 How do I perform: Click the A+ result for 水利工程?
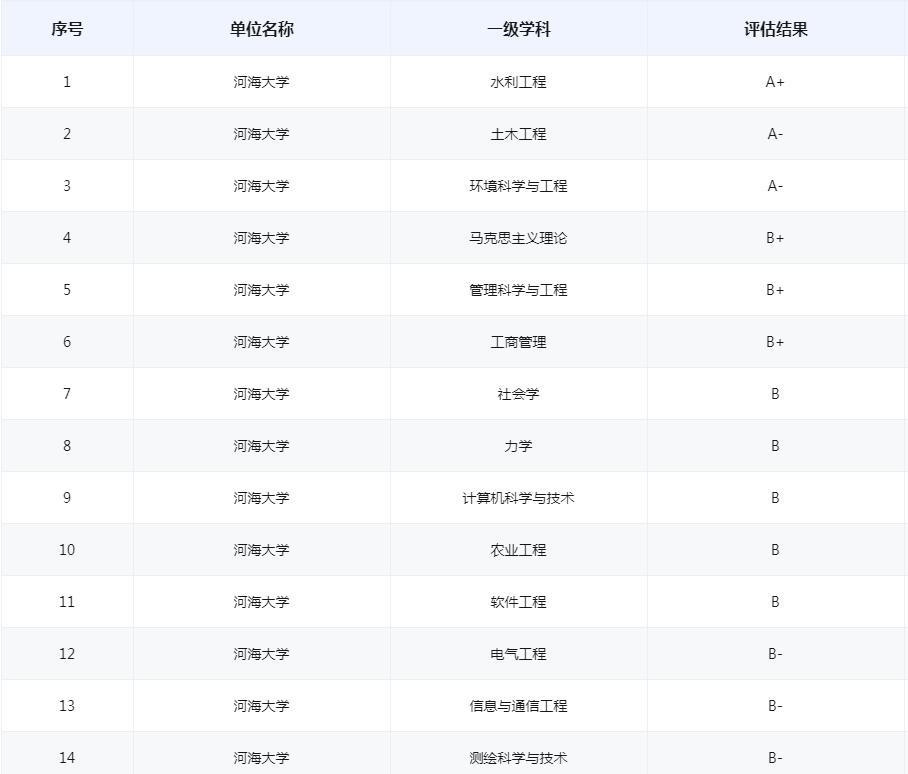click(775, 82)
